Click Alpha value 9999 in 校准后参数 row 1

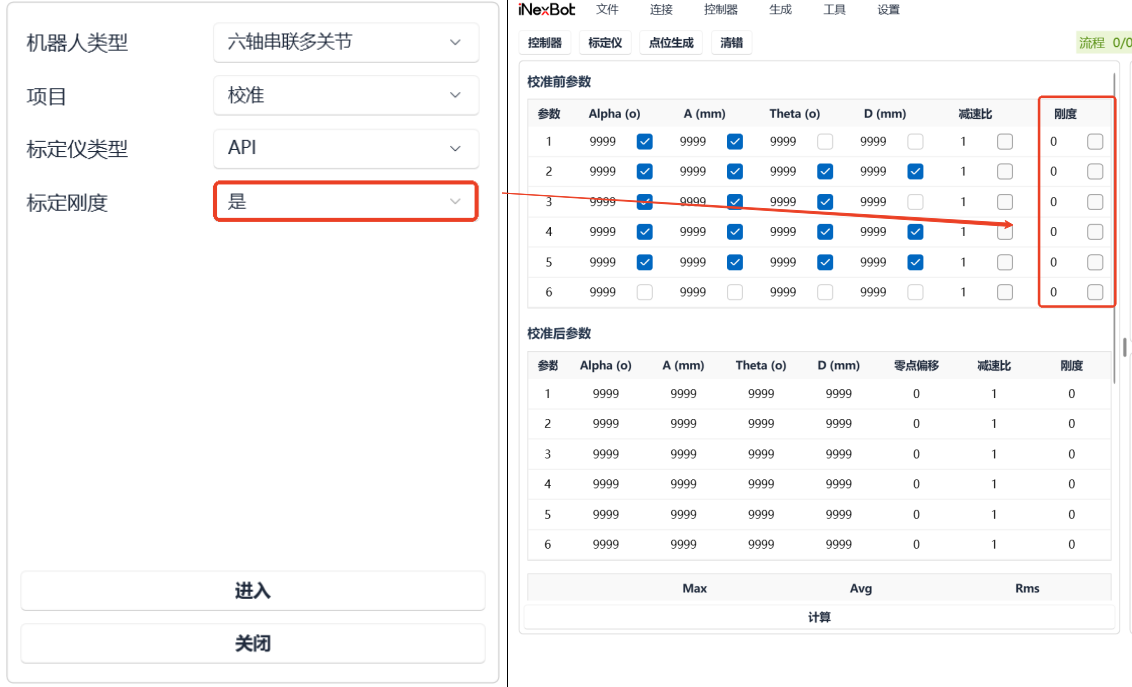(x=606, y=393)
